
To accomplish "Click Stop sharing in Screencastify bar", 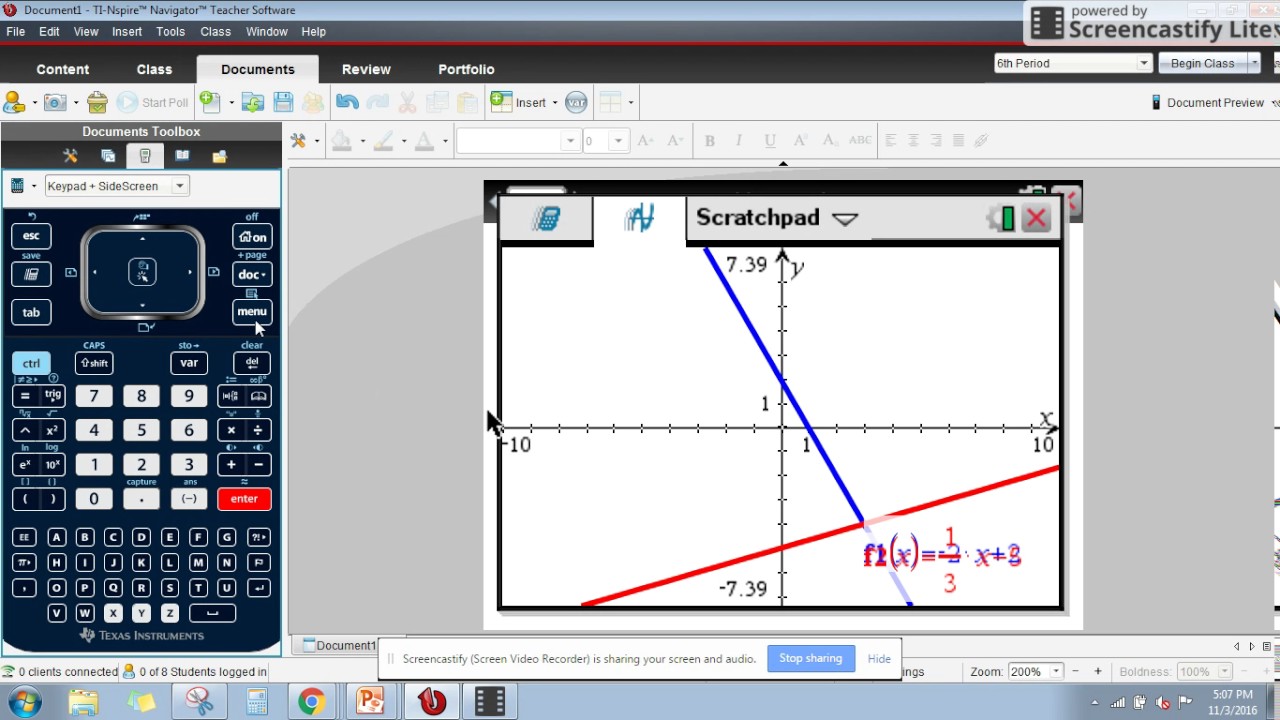I will (810, 658).
